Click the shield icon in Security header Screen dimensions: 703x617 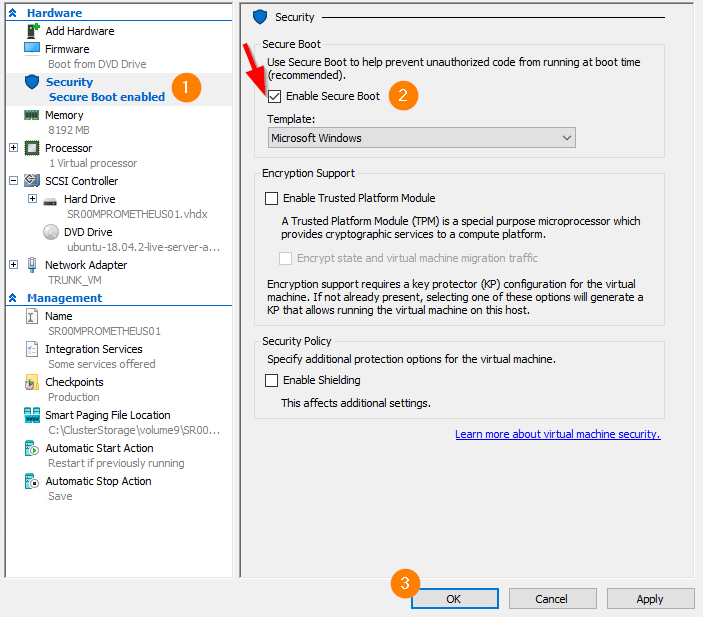point(260,17)
